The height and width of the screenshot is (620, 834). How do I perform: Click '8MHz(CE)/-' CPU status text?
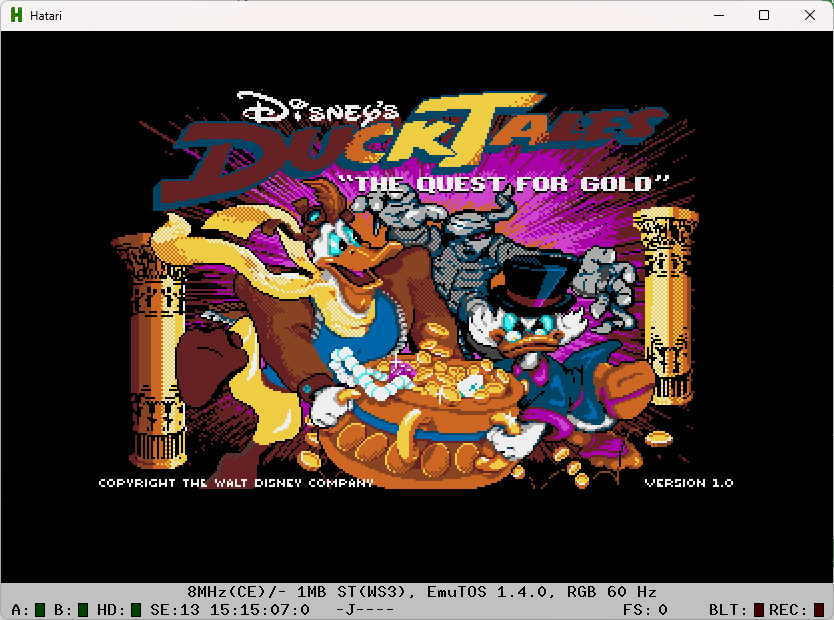coord(237,592)
